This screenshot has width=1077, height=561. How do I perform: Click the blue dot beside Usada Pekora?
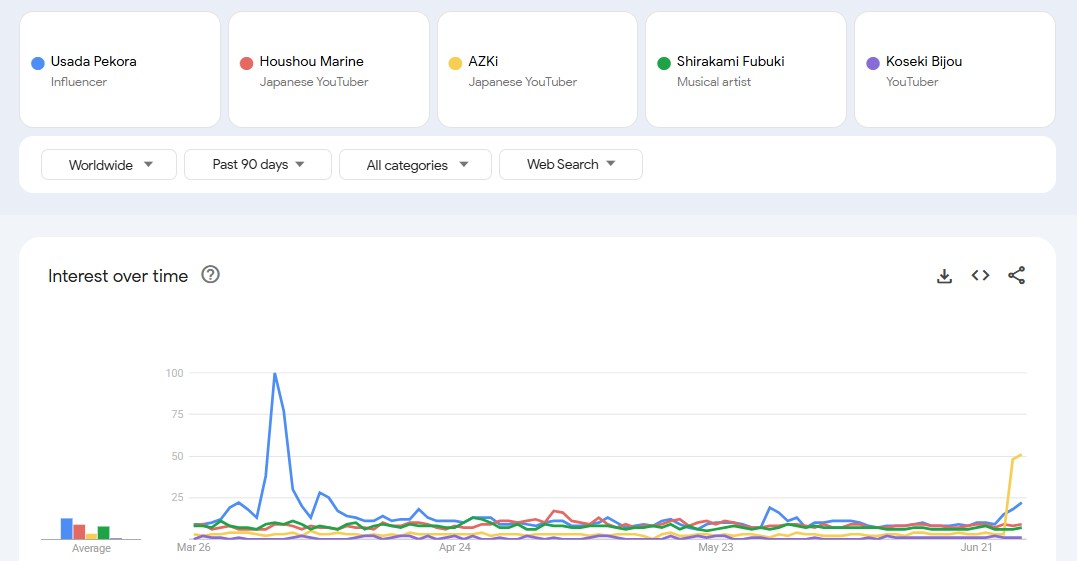(38, 63)
